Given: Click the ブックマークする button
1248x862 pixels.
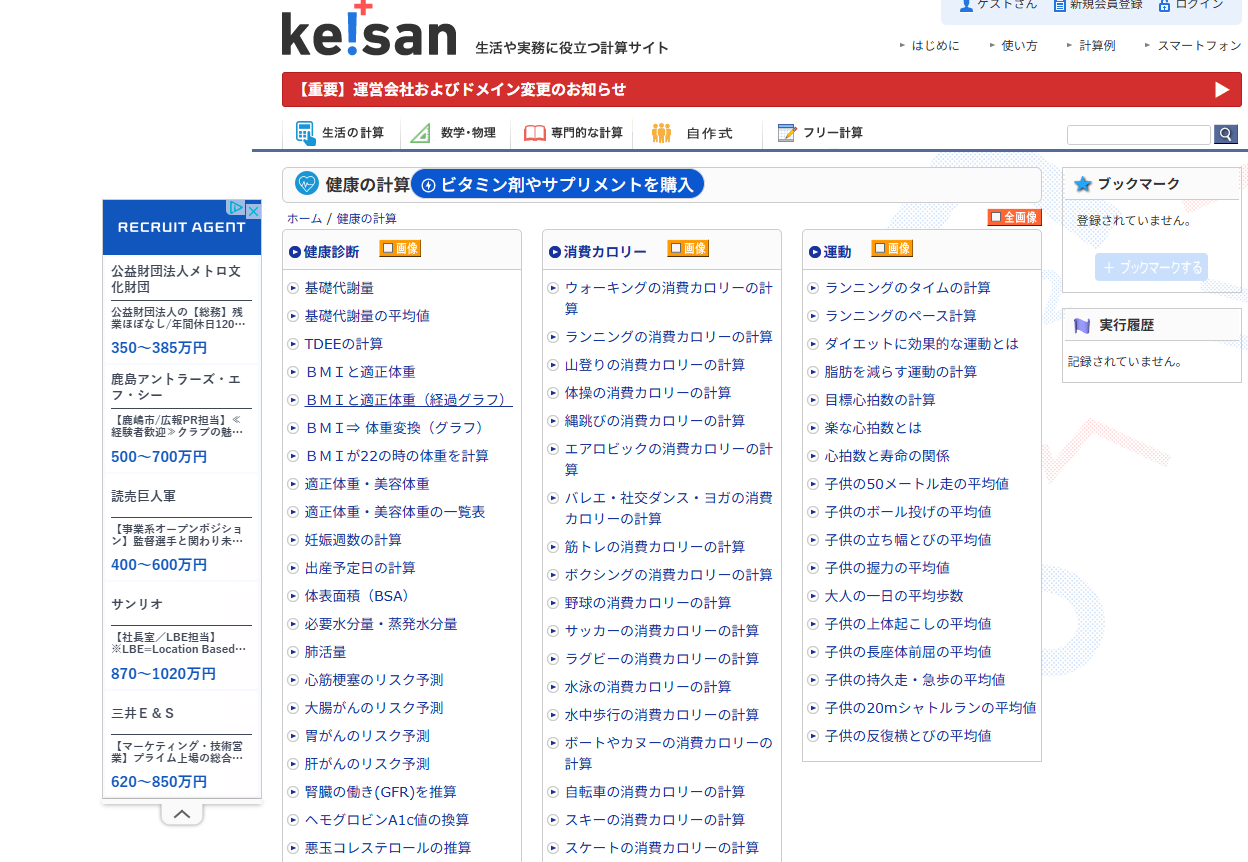Looking at the screenshot, I should [x=1151, y=267].
